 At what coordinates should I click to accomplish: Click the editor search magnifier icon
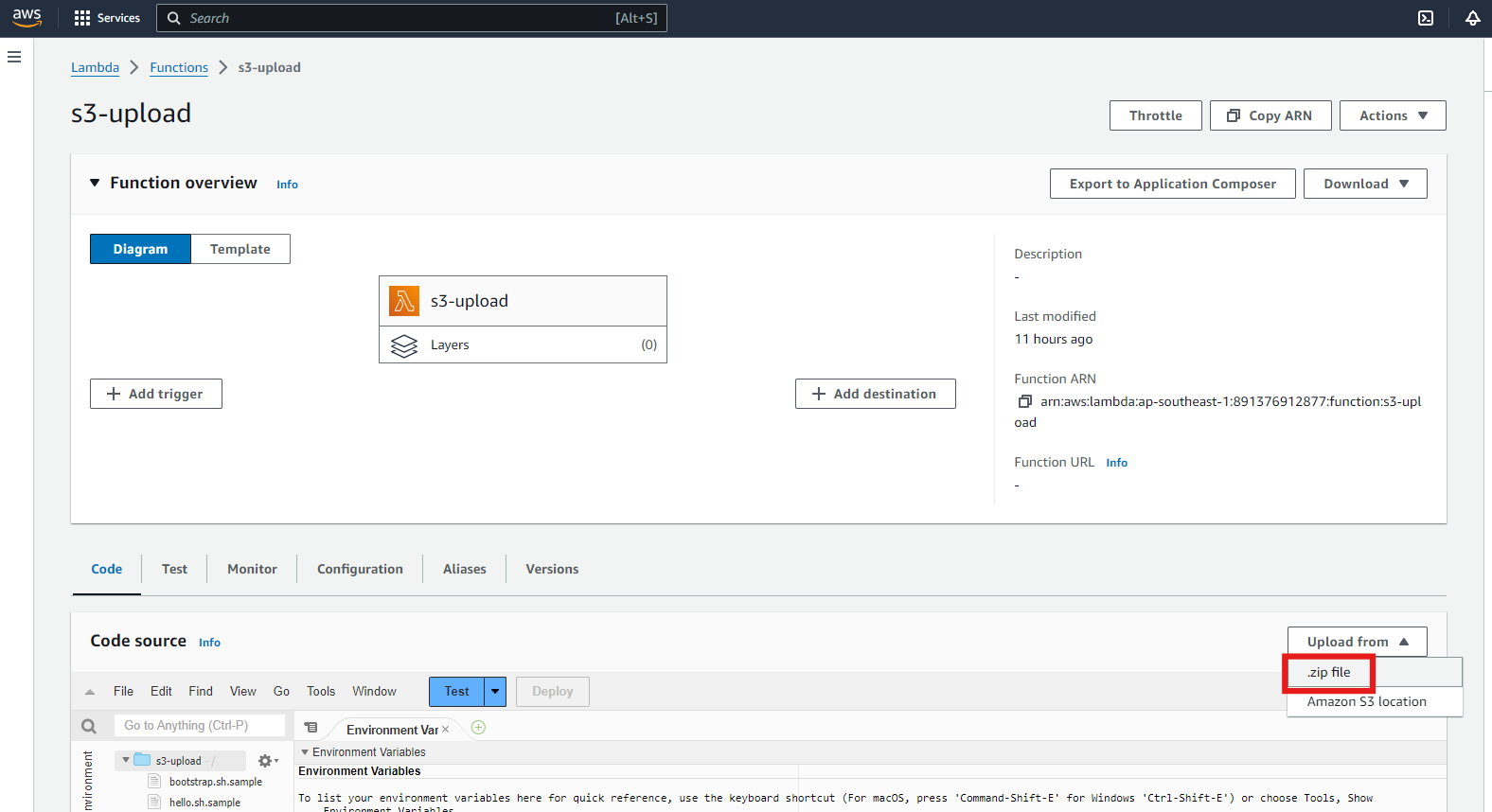pyautogui.click(x=89, y=726)
